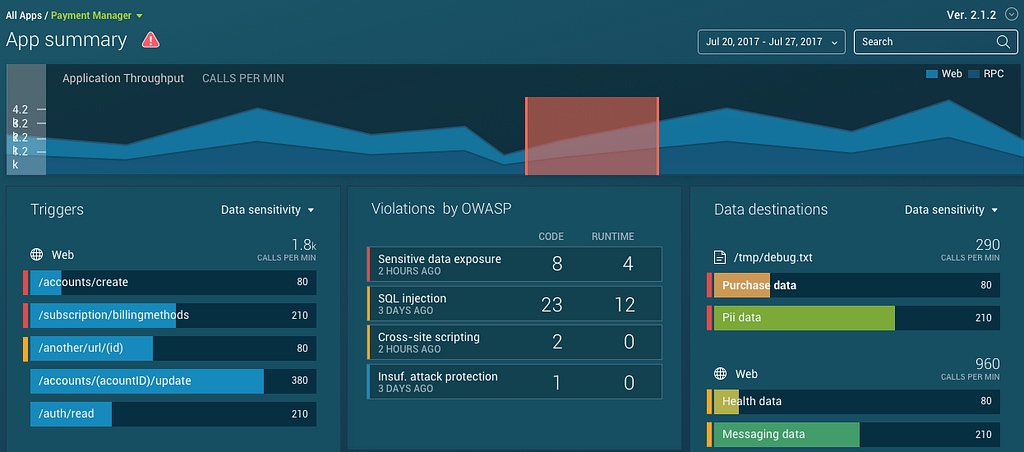Screen dimensions: 1024x452
Task: Click the globe icon in Triggers panel
Action: (37, 255)
